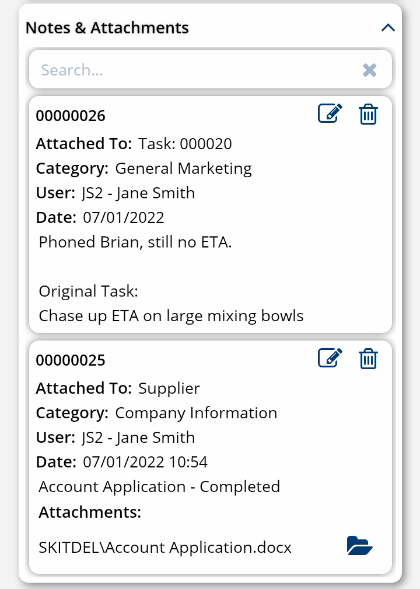
Task: Edit note 00000025
Action: point(330,358)
